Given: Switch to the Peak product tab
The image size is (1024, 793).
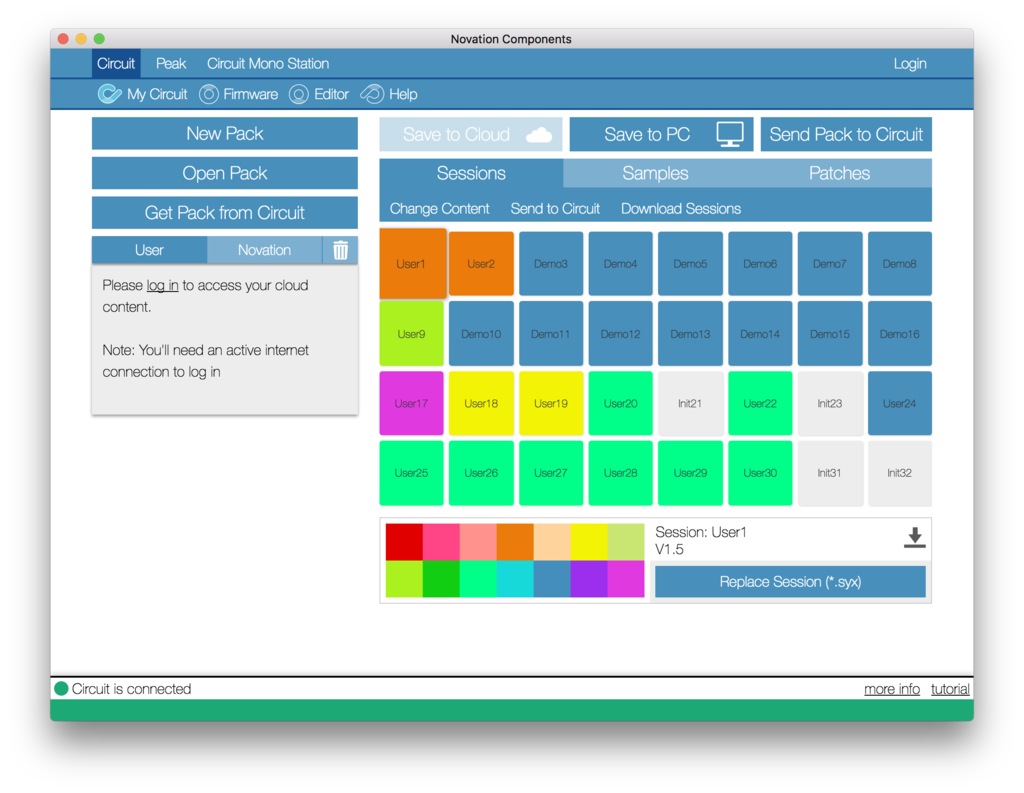Looking at the screenshot, I should [x=170, y=63].
